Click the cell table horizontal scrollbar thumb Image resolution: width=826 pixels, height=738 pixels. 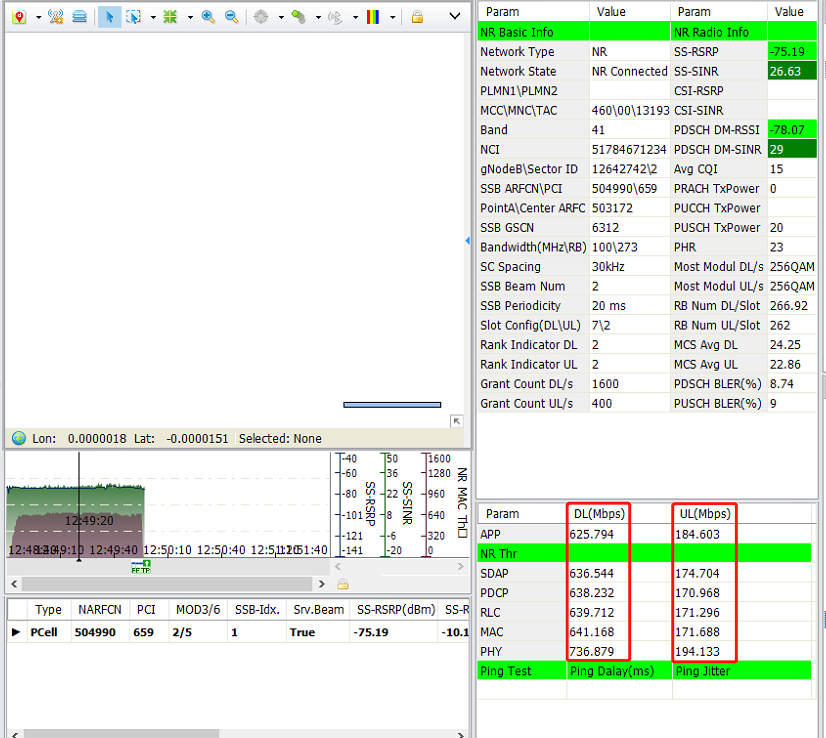click(122, 734)
